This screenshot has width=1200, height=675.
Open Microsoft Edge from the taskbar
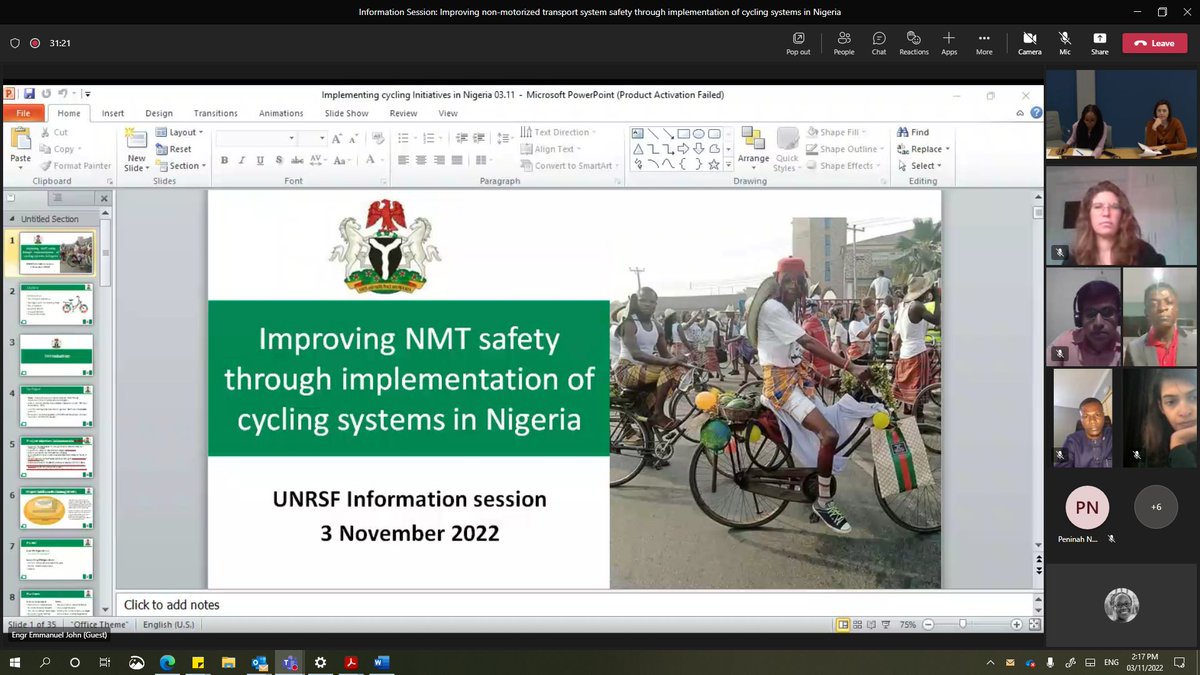166,662
